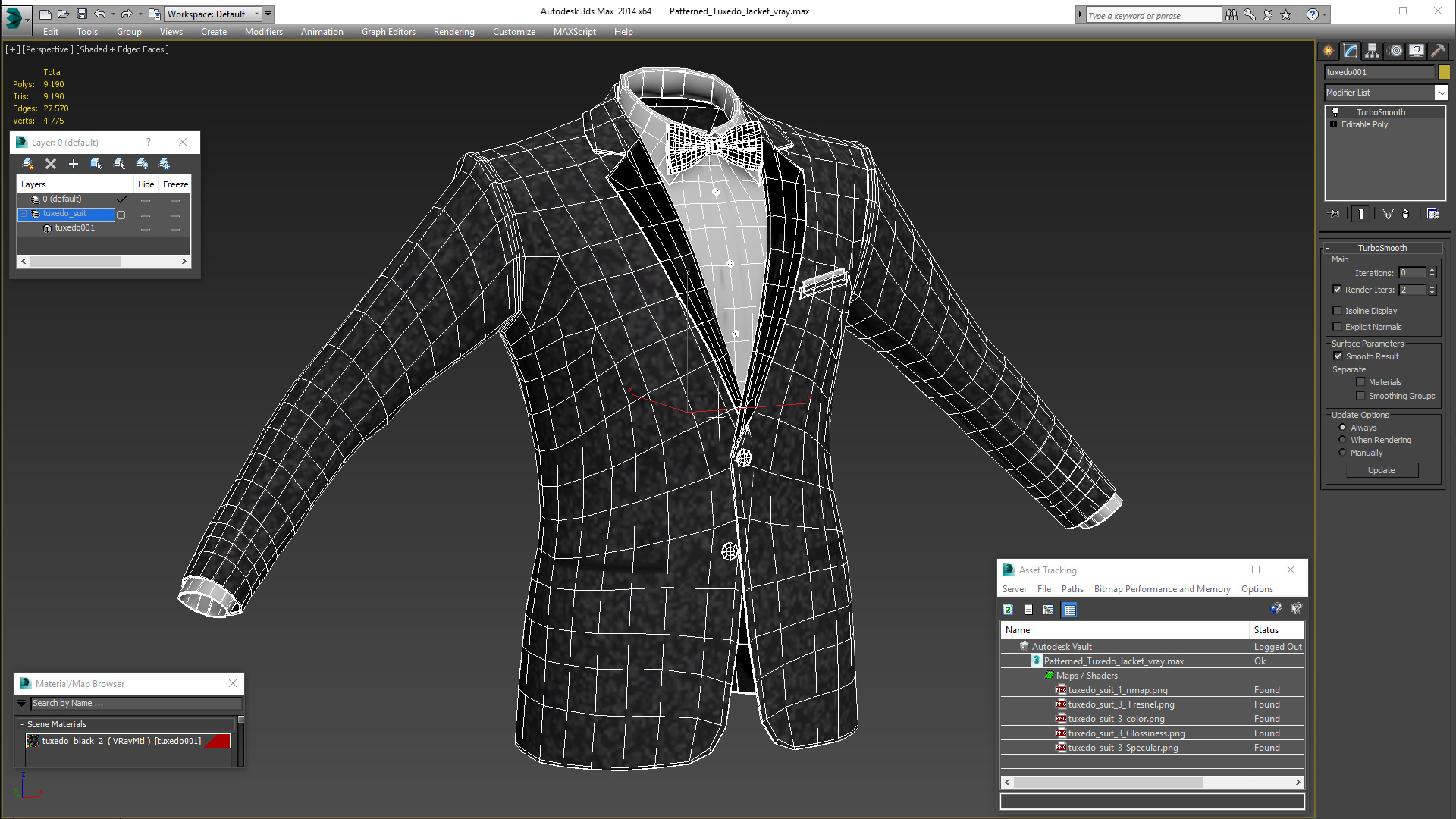Click Pin Stack icon below modifier stack

[x=1335, y=214]
